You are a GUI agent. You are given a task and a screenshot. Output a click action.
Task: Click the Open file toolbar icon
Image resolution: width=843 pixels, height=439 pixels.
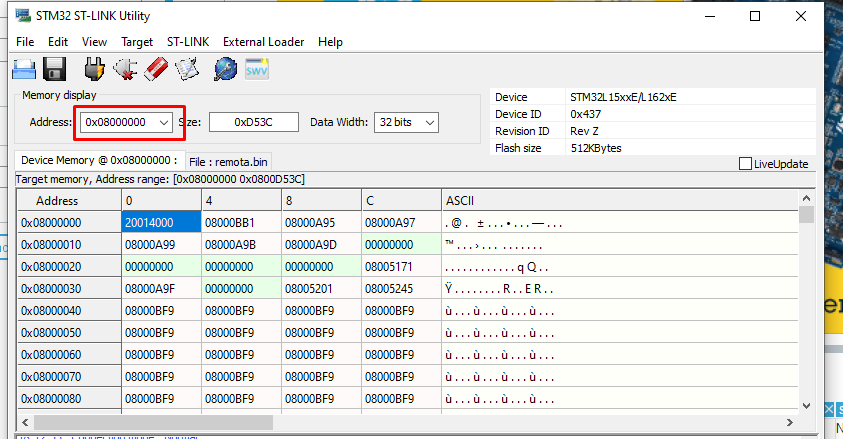tap(24, 69)
